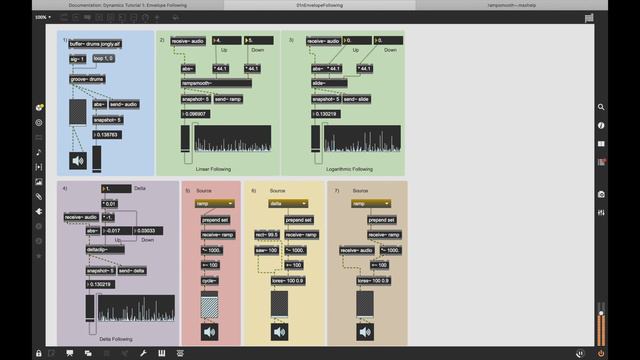Viewport: 640px width, 360px height.
Task: Click the 'rect~ 99.5' object in panel 6
Action: 267,235
